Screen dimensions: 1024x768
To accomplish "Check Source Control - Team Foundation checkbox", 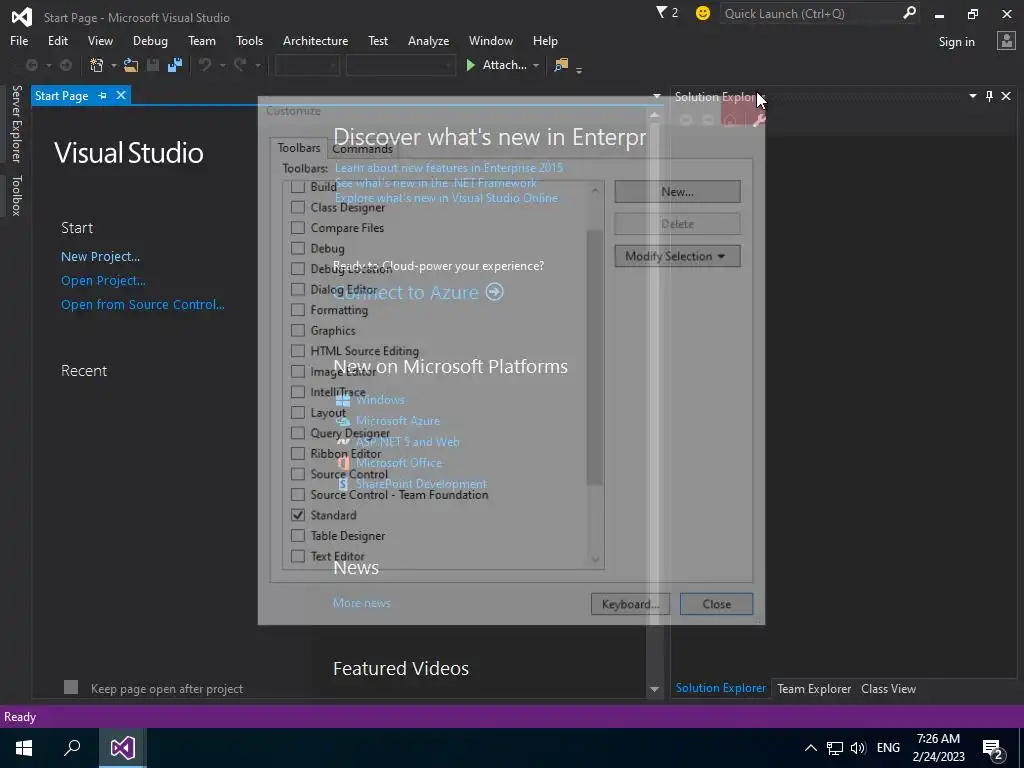I will click(298, 494).
